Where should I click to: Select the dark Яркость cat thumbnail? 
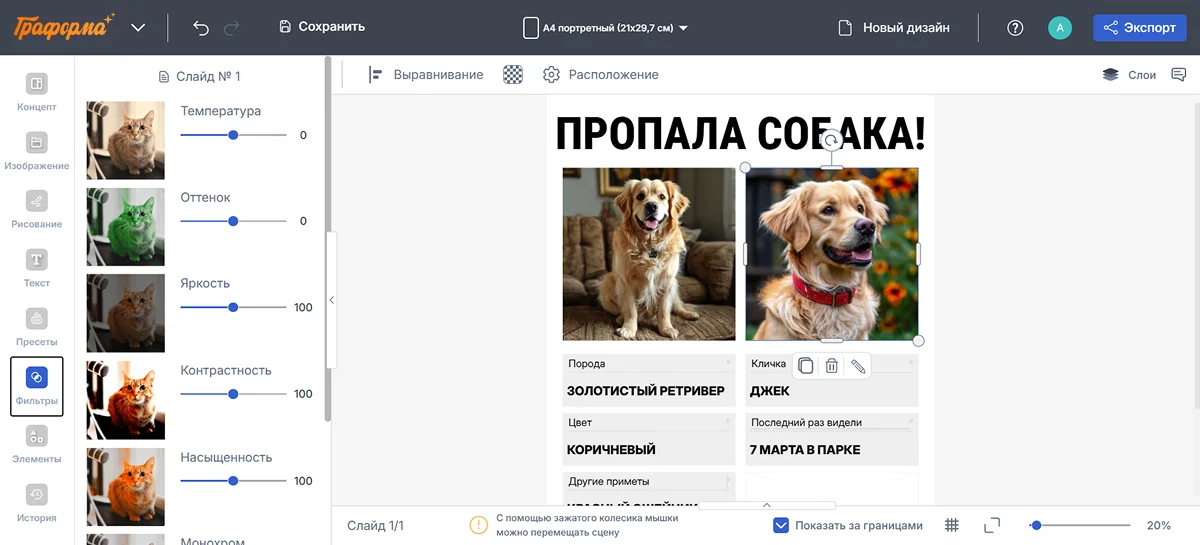coord(126,313)
